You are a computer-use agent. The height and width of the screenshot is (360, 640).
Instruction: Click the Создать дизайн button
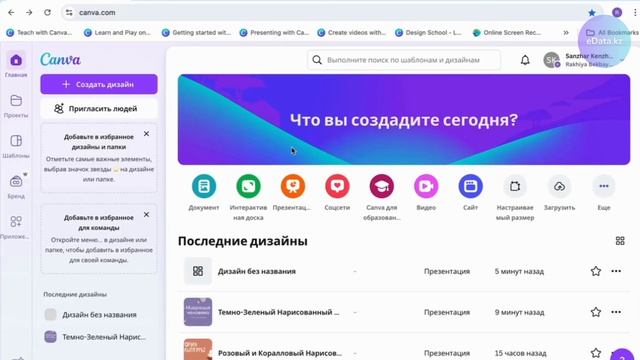(x=99, y=84)
